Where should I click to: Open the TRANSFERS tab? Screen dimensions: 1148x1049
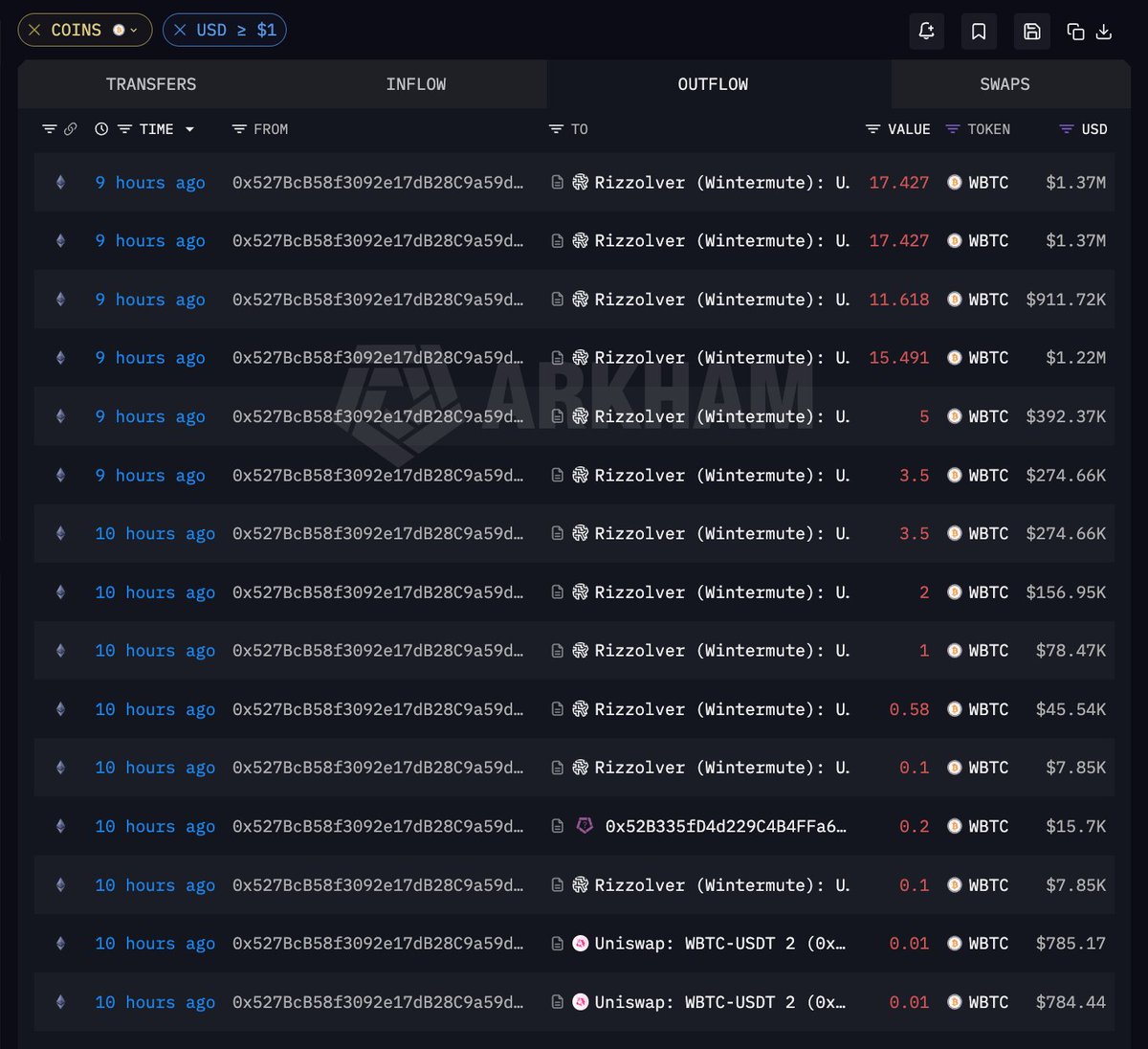(151, 84)
